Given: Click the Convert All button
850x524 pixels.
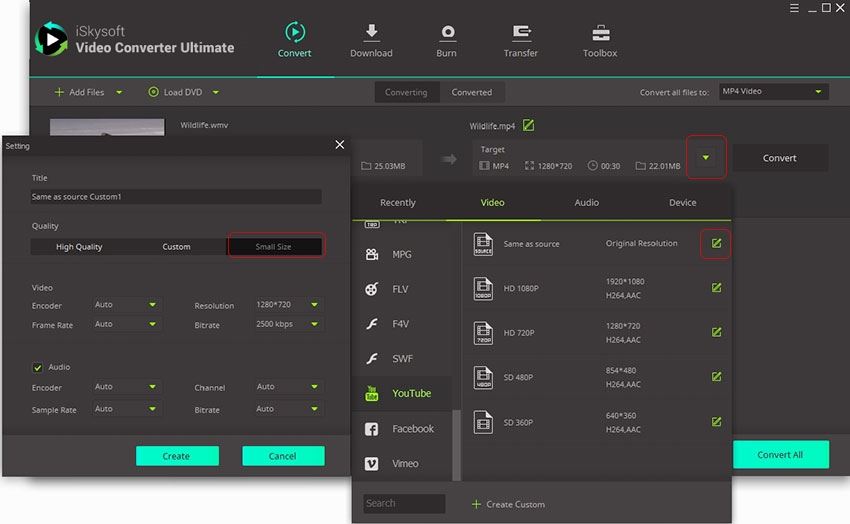Looking at the screenshot, I should [x=780, y=455].
